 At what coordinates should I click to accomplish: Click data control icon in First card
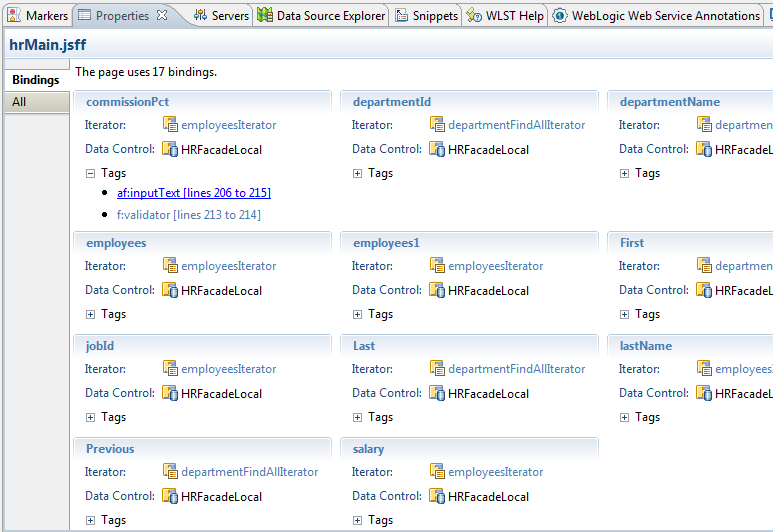pyautogui.click(x=704, y=290)
